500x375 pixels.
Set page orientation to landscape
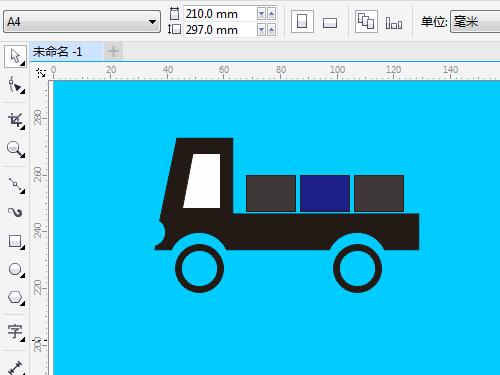[x=330, y=23]
